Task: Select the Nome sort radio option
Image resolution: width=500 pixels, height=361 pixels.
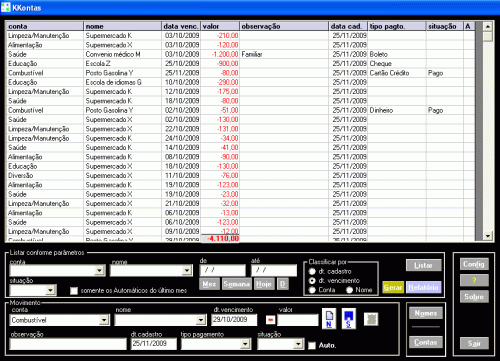Action: 349,290
